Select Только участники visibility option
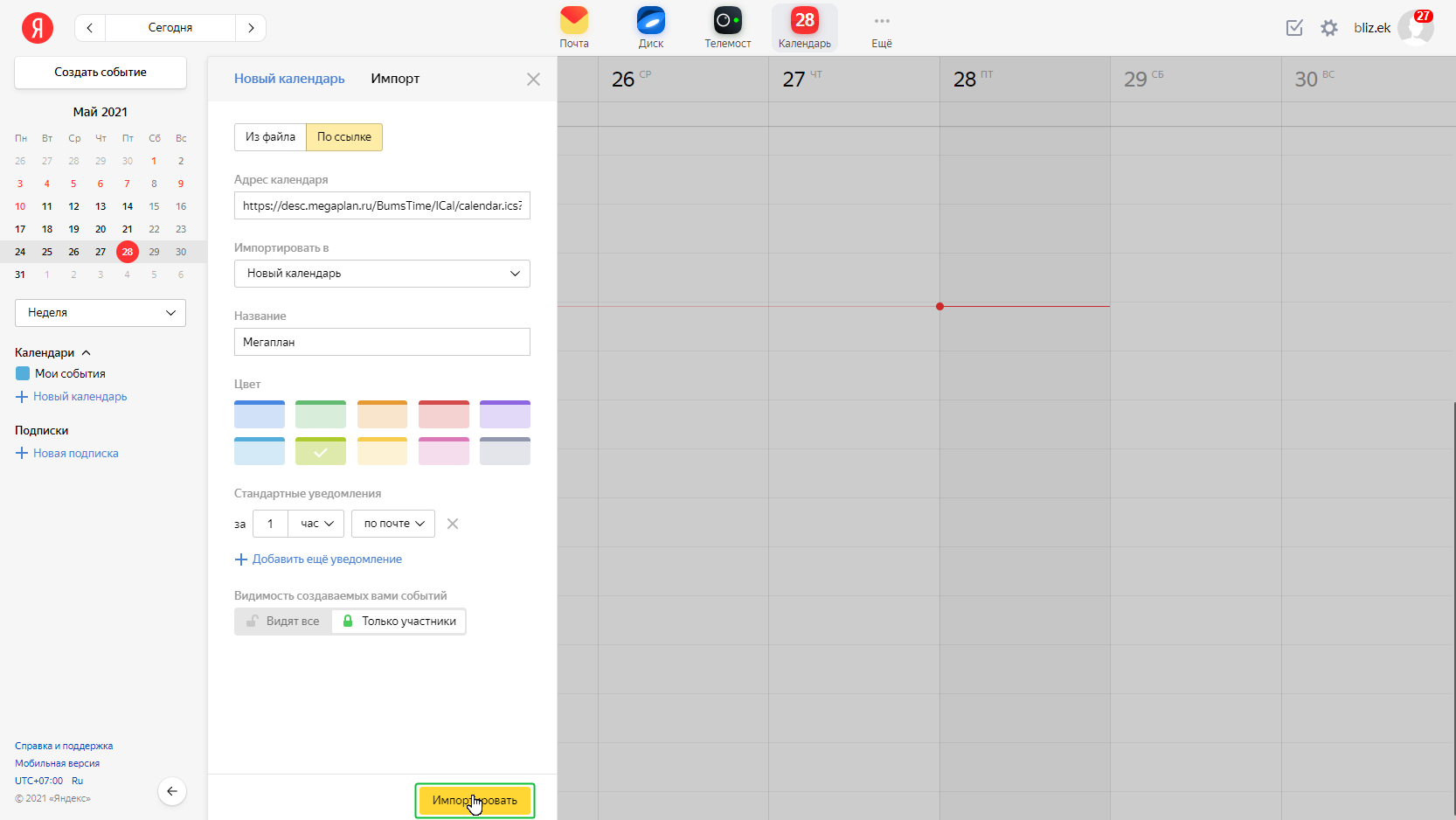 pyautogui.click(x=399, y=622)
